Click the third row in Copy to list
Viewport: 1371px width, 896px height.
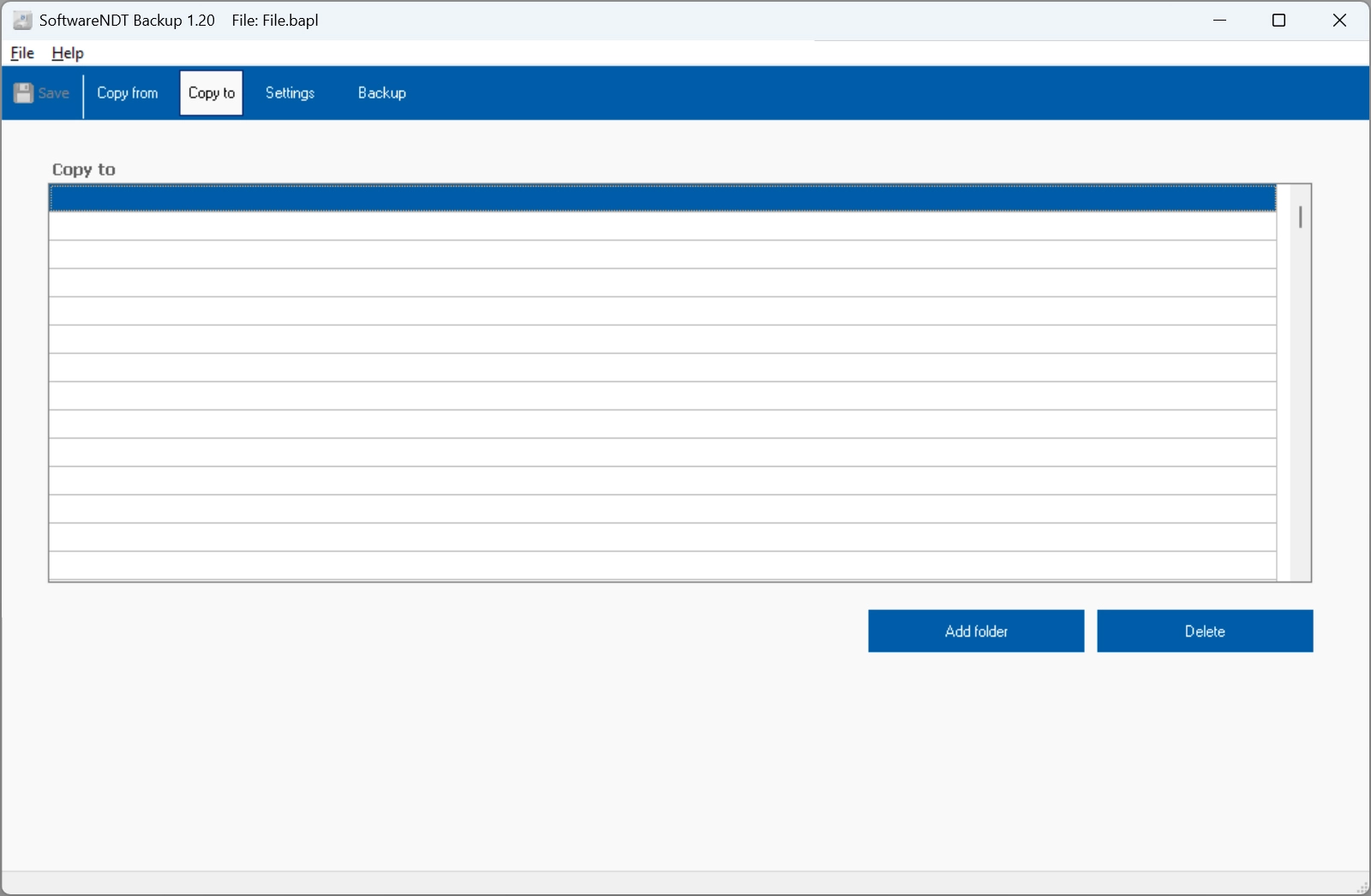click(x=662, y=255)
